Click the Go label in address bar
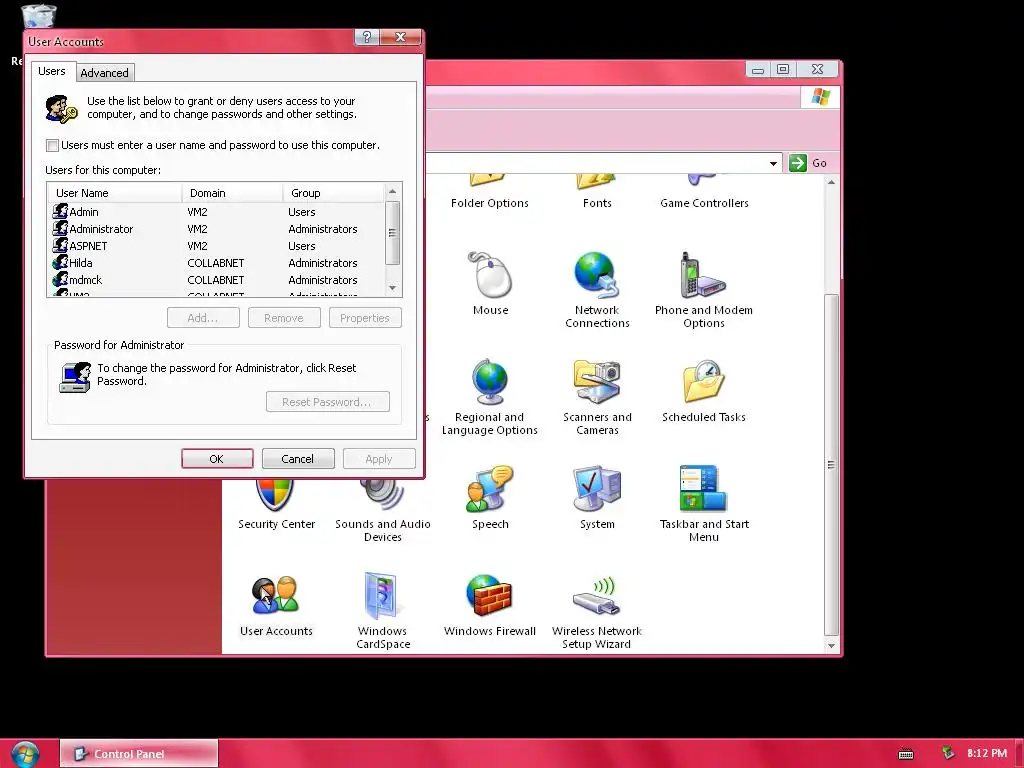The width and height of the screenshot is (1024, 768). tap(820, 163)
